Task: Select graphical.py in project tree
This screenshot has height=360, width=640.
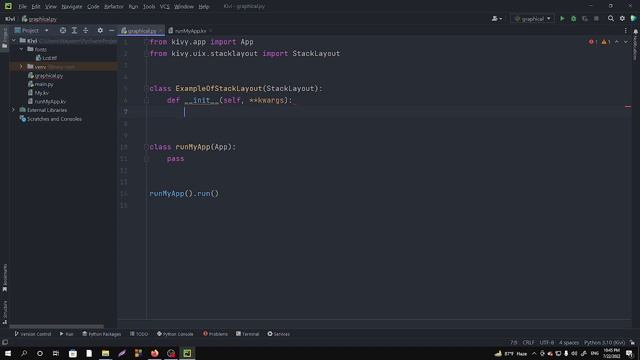Action: tap(49, 76)
